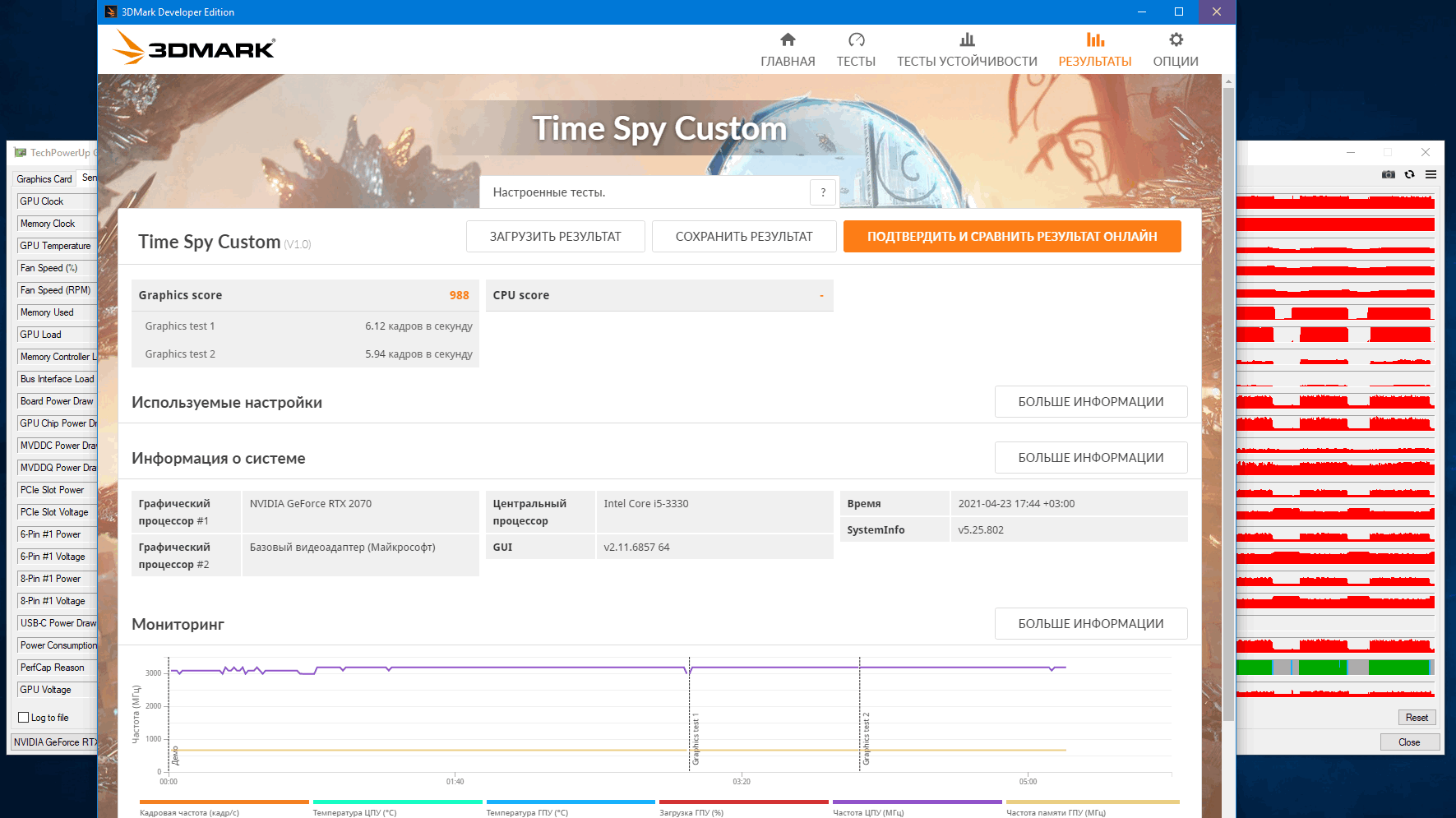Open the Fan Speed (%) sensor dropdown
This screenshot has height=818, width=1456.
coord(58,268)
